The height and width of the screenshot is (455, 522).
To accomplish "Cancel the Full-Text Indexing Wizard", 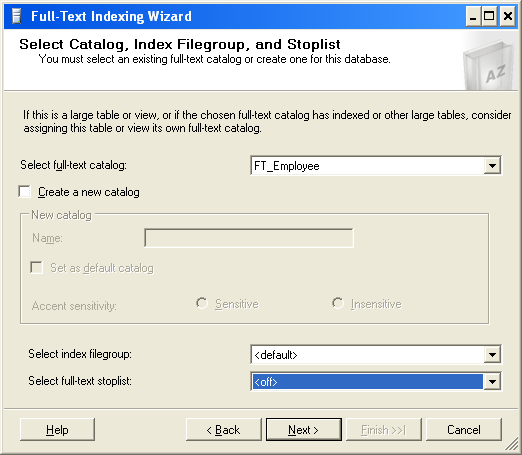I will 464,430.
